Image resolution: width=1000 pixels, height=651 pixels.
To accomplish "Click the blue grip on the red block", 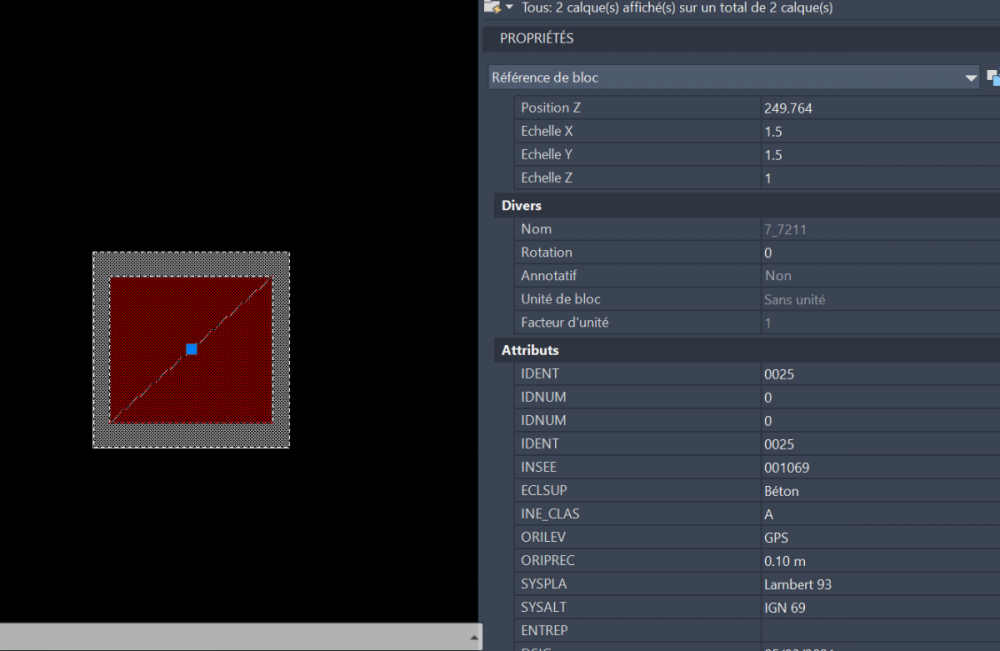I will [x=191, y=349].
